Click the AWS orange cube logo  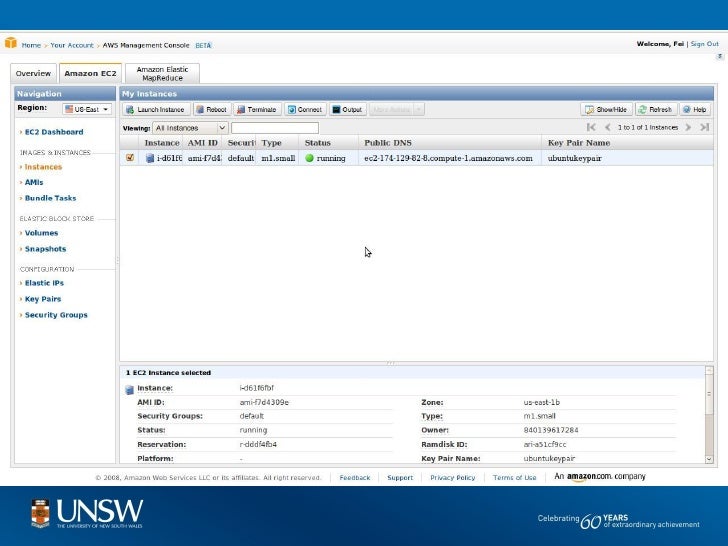coord(11,43)
